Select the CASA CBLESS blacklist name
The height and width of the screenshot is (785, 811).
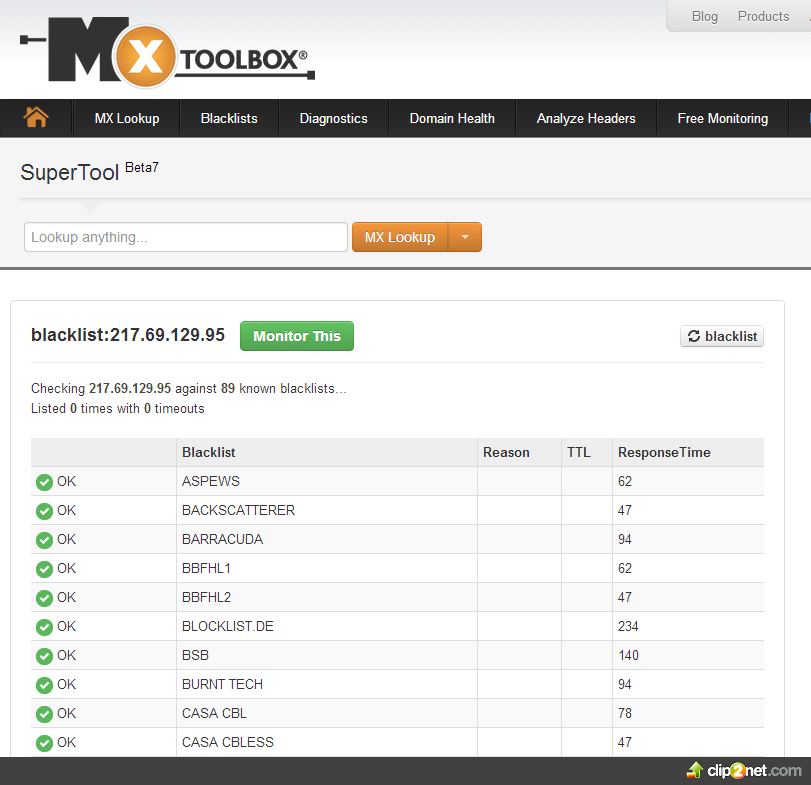point(228,742)
